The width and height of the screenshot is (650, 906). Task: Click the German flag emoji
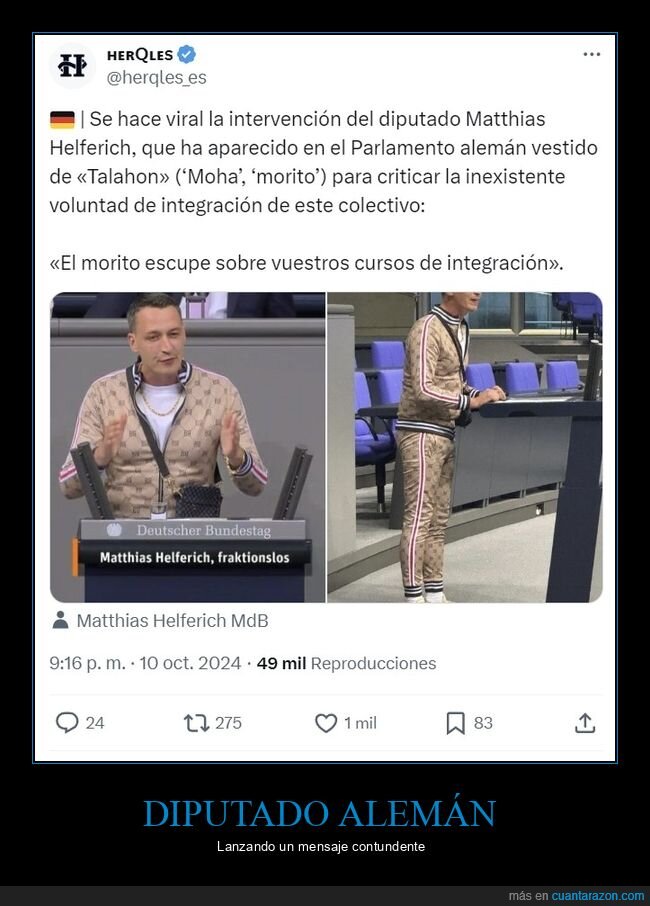point(62,120)
